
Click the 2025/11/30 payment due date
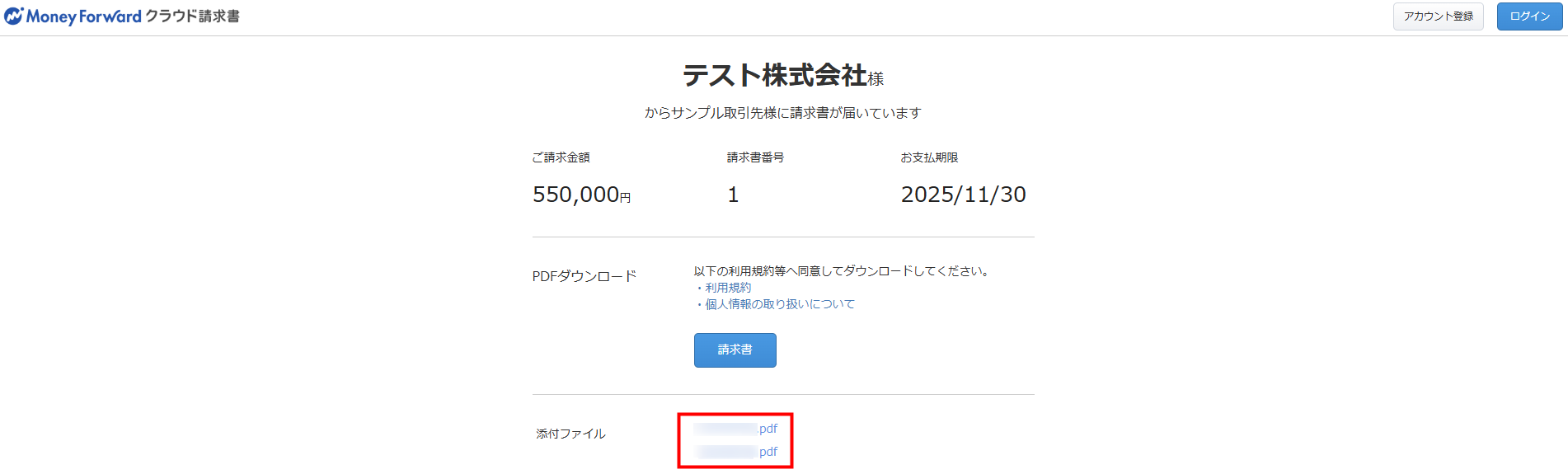(963, 195)
